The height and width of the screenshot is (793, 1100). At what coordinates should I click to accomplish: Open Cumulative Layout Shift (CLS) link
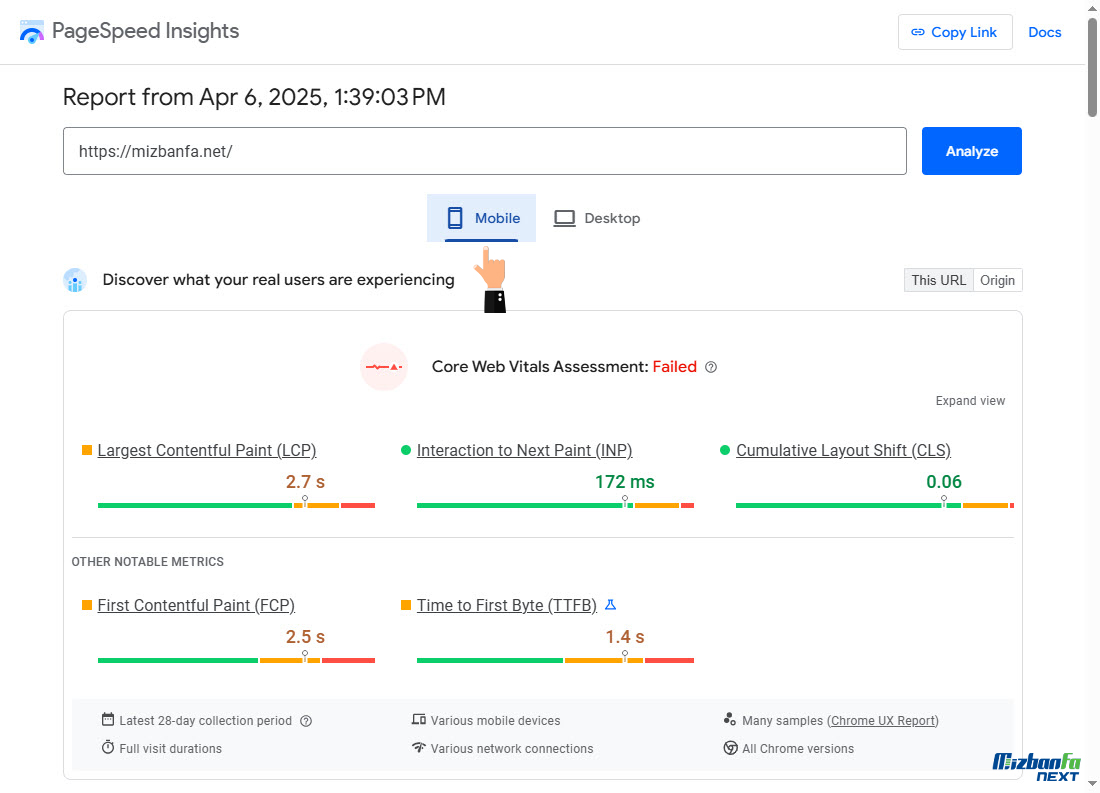843,451
